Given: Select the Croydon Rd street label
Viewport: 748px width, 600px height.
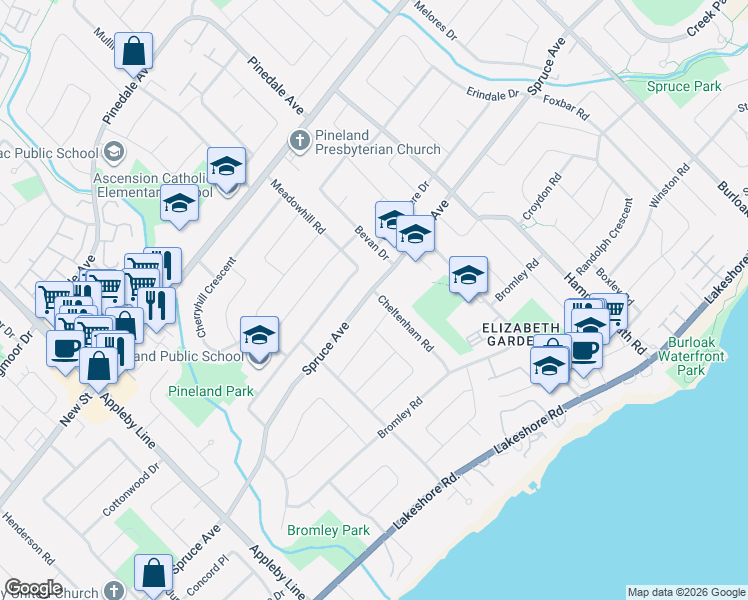Looking at the screenshot, I should click(x=542, y=197).
